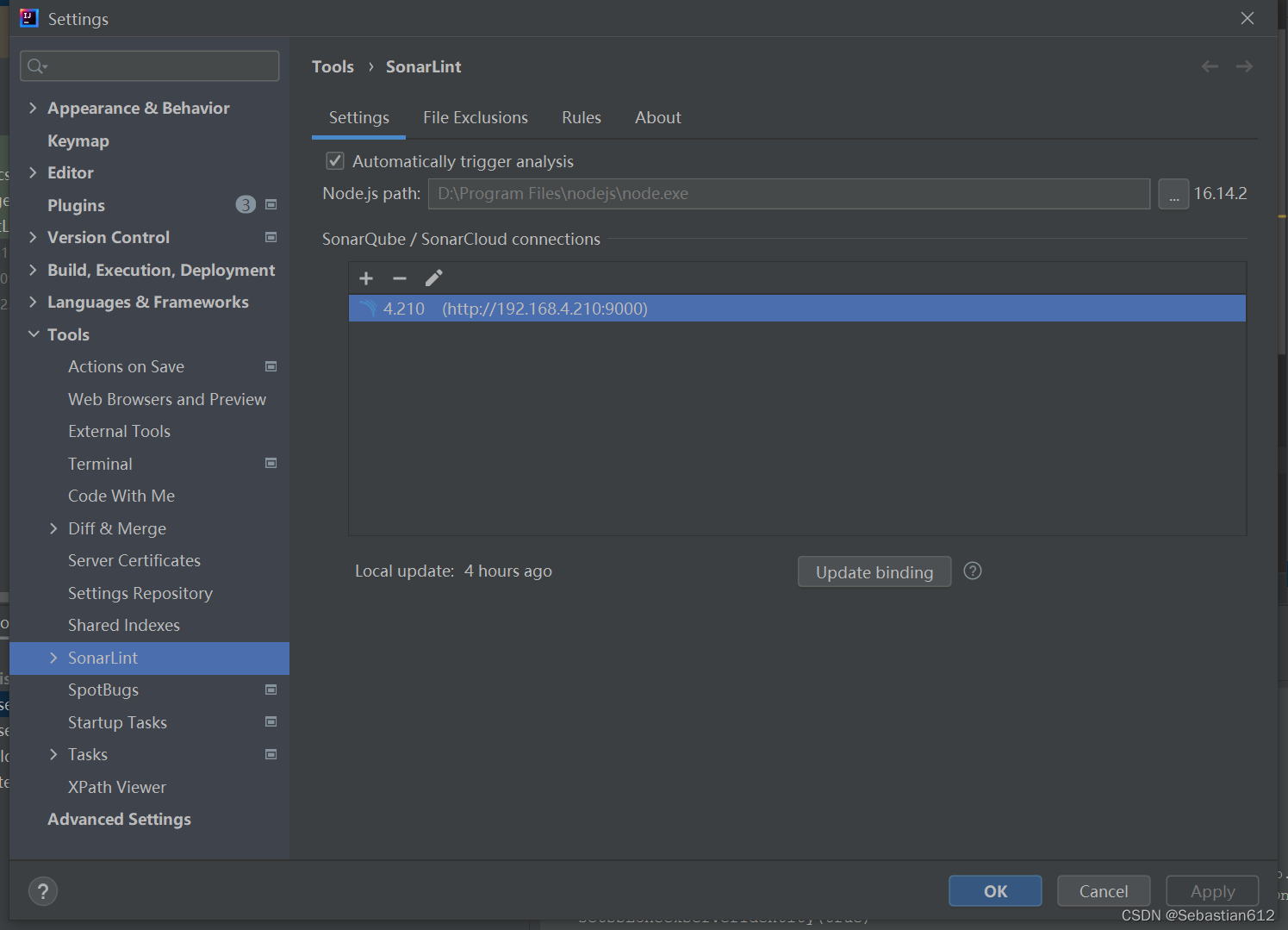Expand Build, Execution, Deployment section

pos(33,270)
